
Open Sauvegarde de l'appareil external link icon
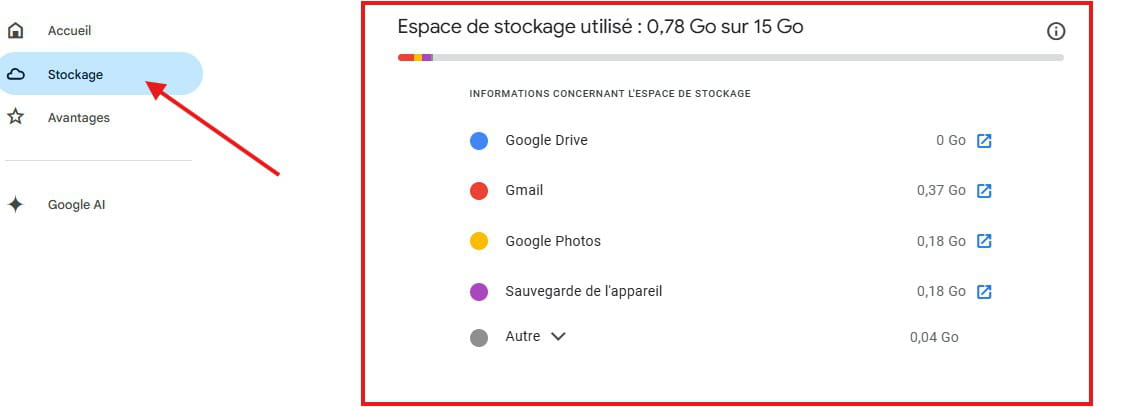pos(984,292)
